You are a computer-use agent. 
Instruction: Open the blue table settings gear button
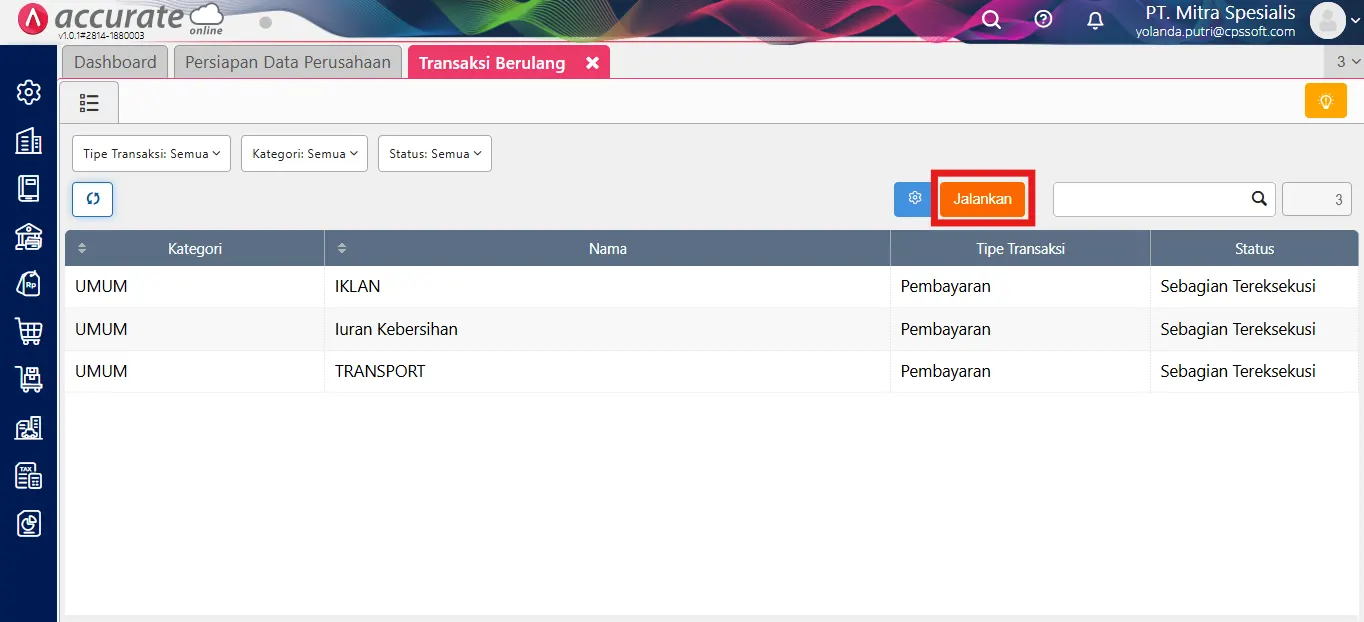coord(912,199)
